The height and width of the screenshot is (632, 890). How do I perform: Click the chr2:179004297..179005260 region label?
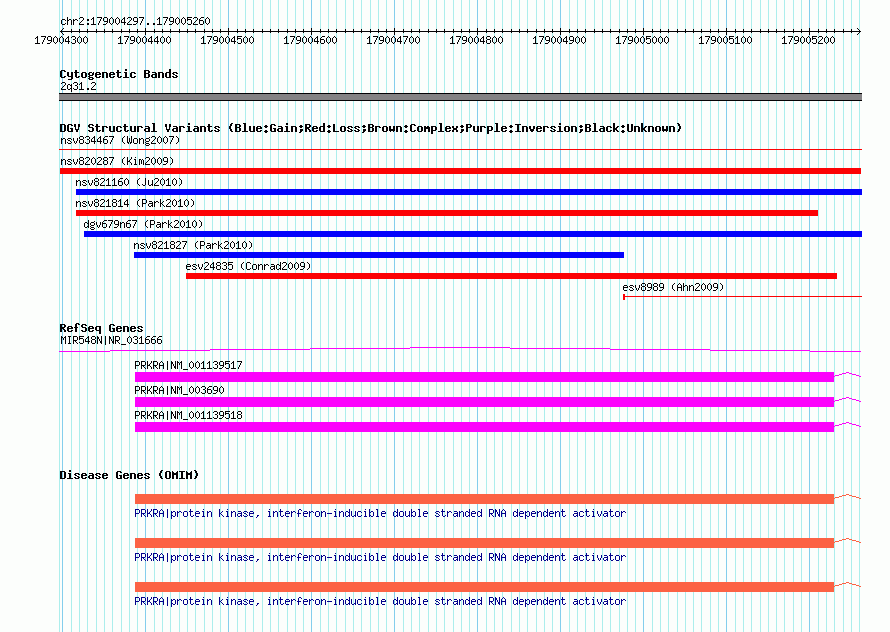click(135, 21)
